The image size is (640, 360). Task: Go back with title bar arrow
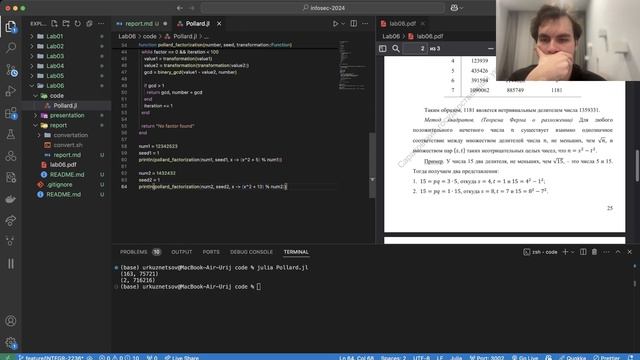tap(180, 8)
